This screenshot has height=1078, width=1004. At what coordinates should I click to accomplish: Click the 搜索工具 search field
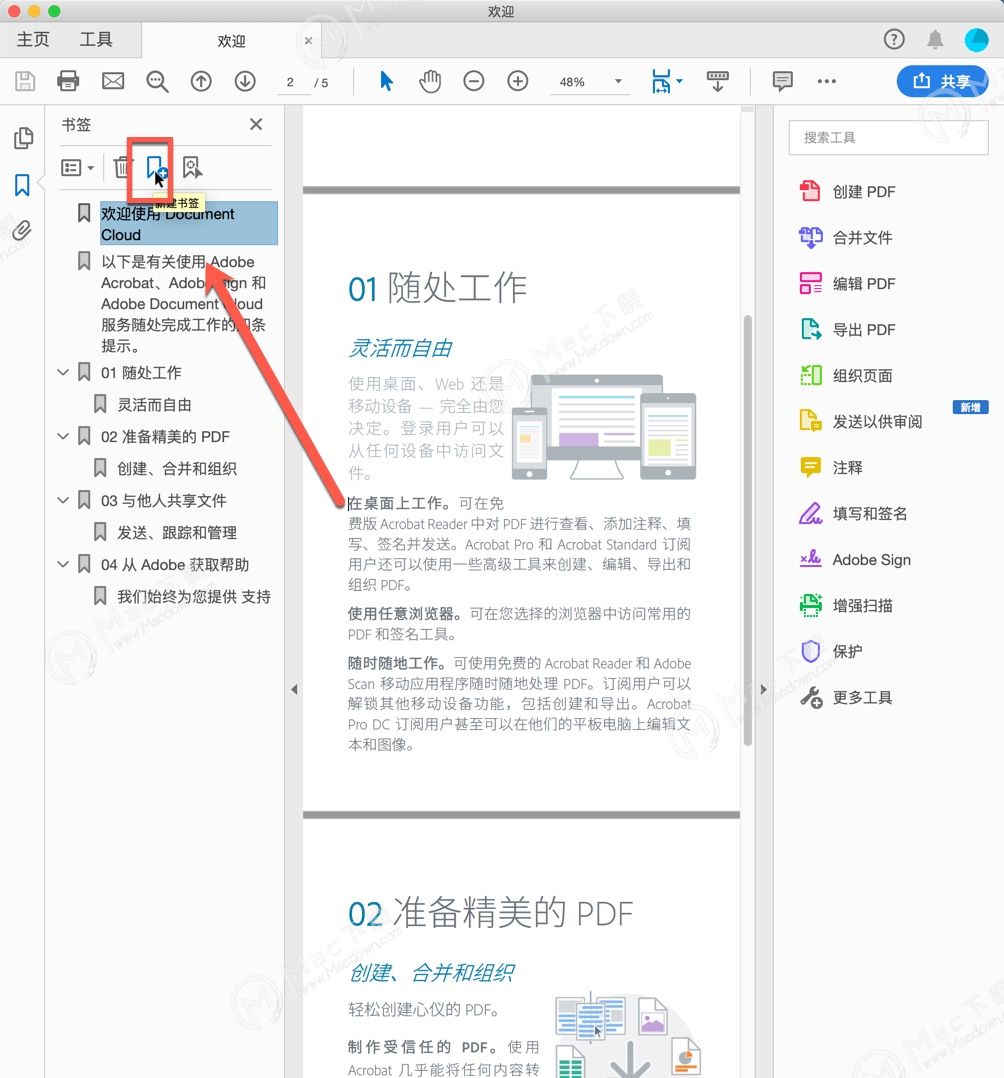tap(888, 138)
